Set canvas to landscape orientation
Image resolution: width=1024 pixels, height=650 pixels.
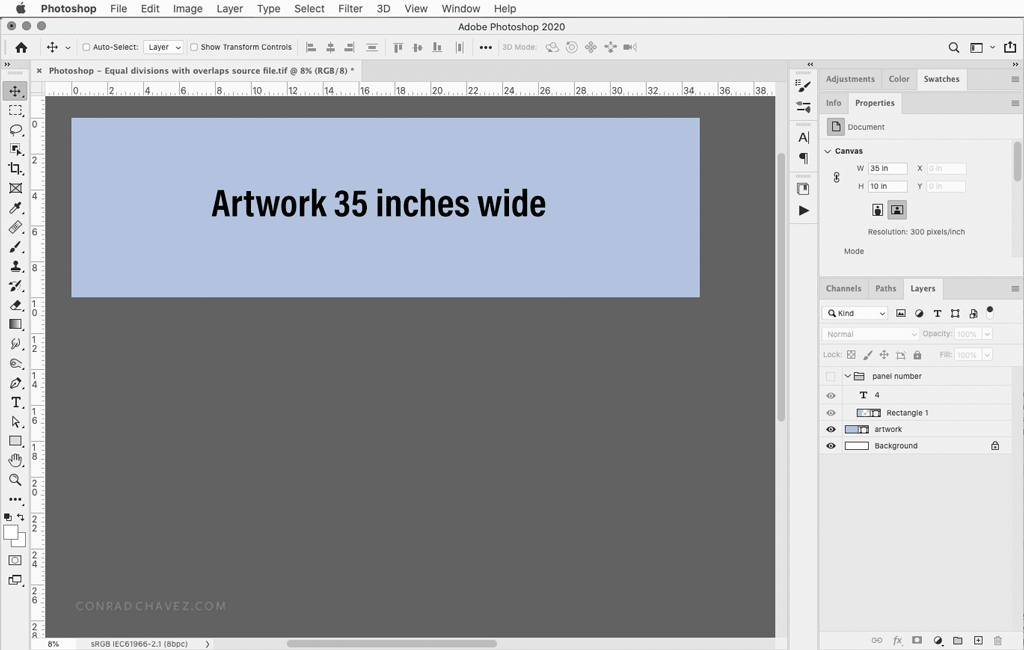[897, 210]
